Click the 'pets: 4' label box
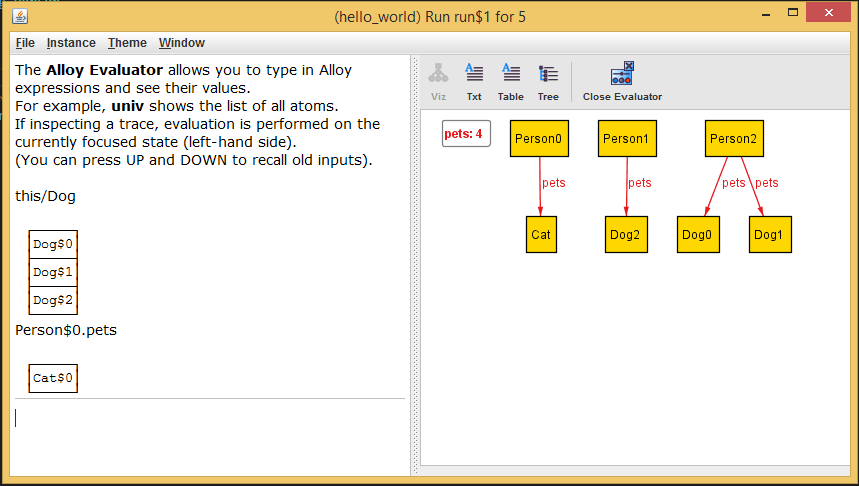The image size is (859, 486). pos(466,134)
